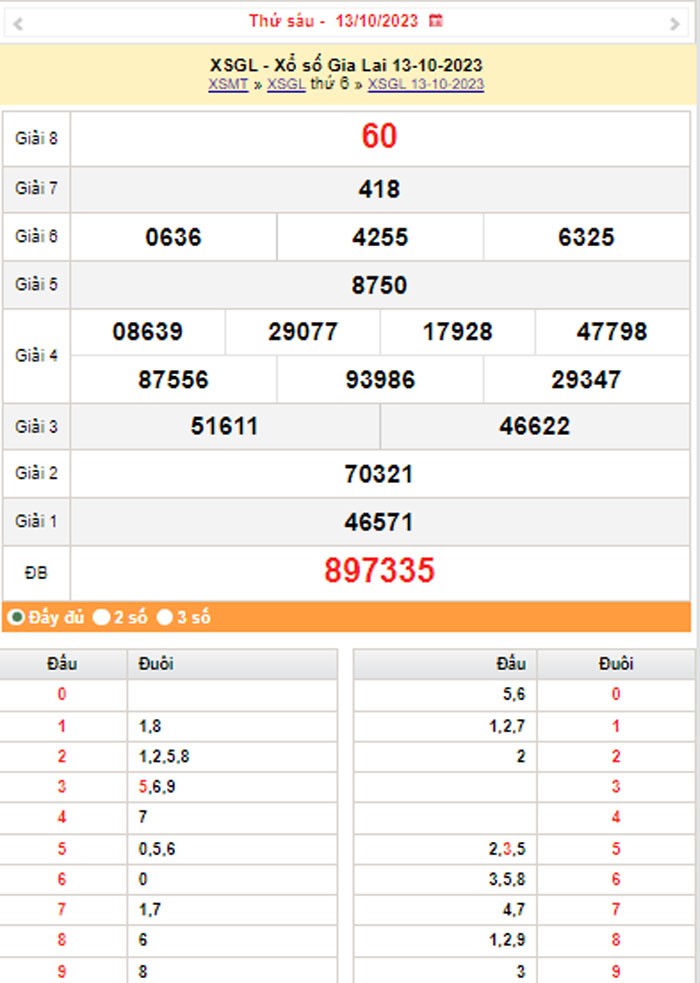Select the 3 số radio option

(164, 618)
